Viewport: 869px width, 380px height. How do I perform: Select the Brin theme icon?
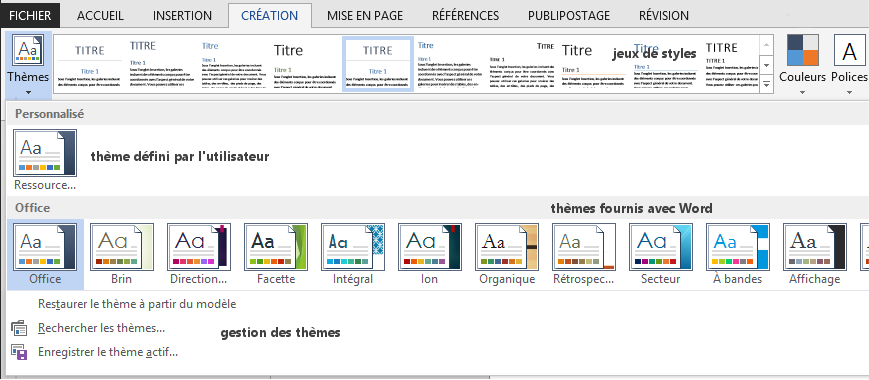click(x=121, y=254)
